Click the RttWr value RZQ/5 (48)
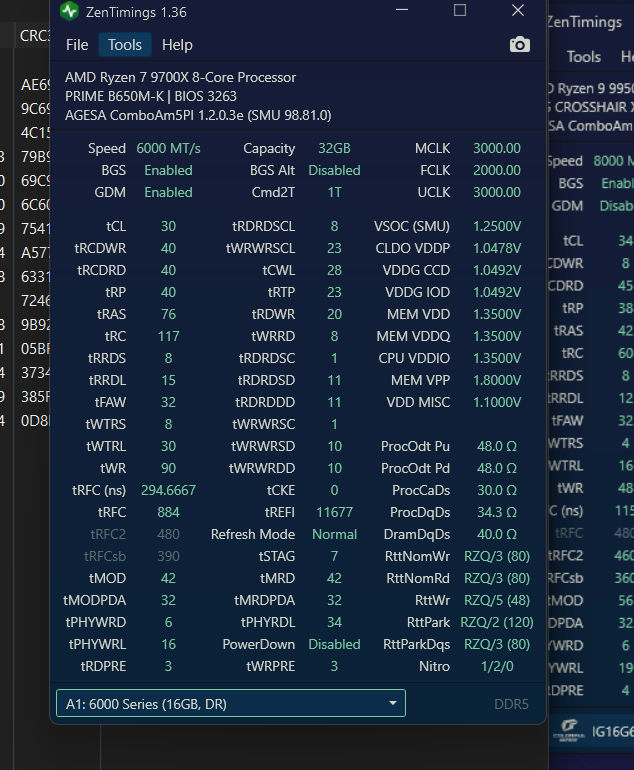 click(497, 600)
